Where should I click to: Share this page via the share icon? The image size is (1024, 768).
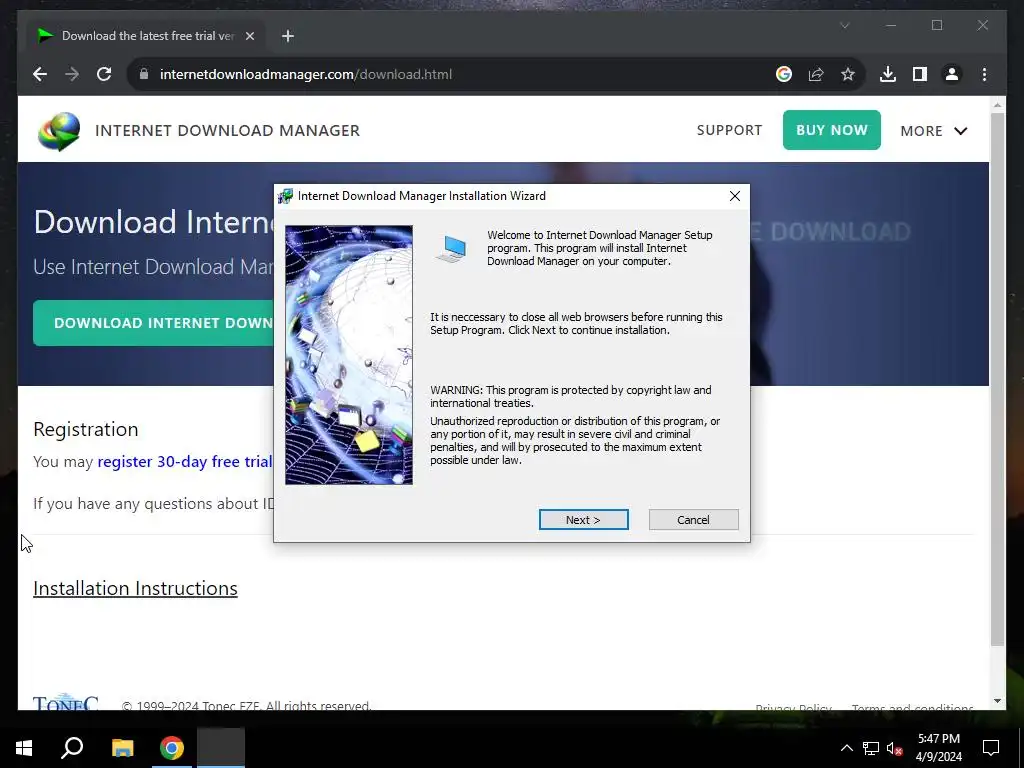click(x=816, y=74)
